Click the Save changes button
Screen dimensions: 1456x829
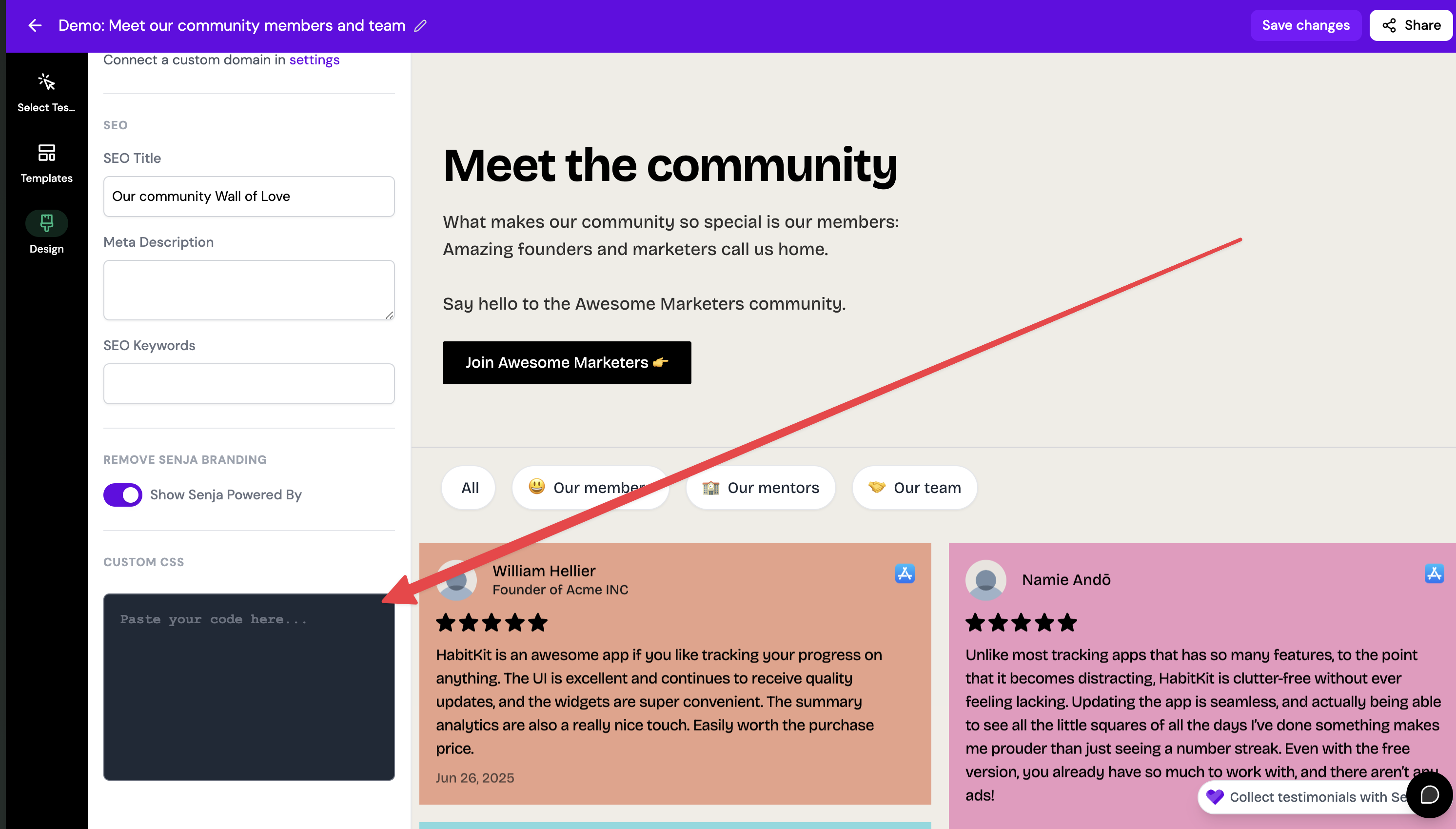pos(1306,25)
